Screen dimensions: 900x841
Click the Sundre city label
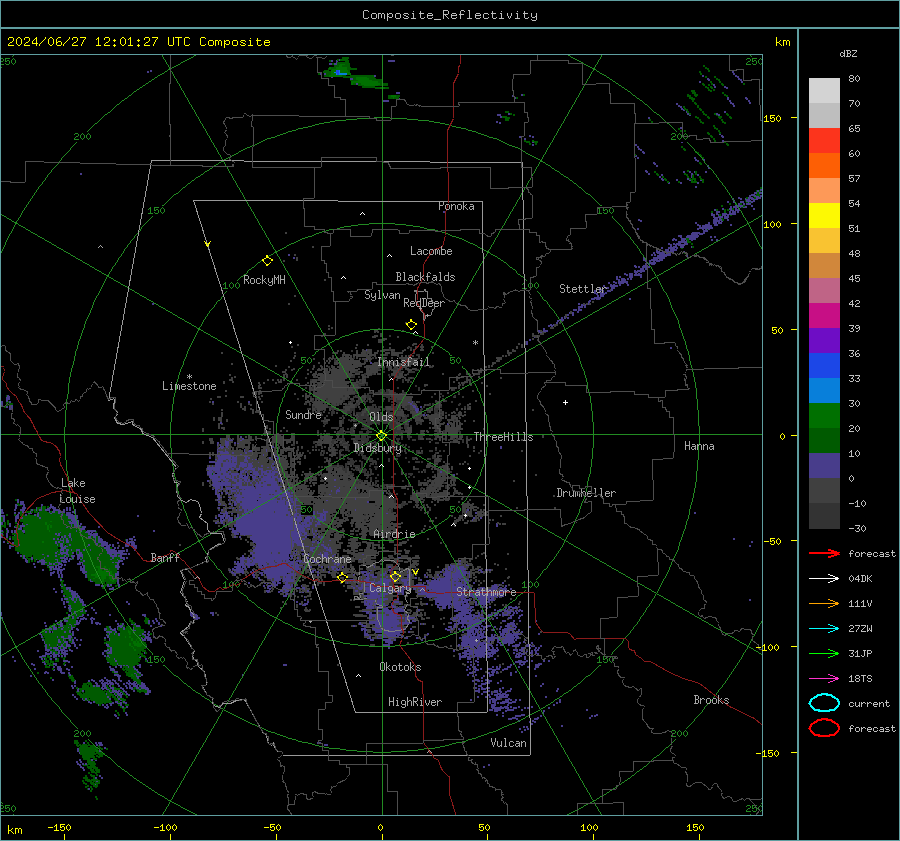(303, 415)
